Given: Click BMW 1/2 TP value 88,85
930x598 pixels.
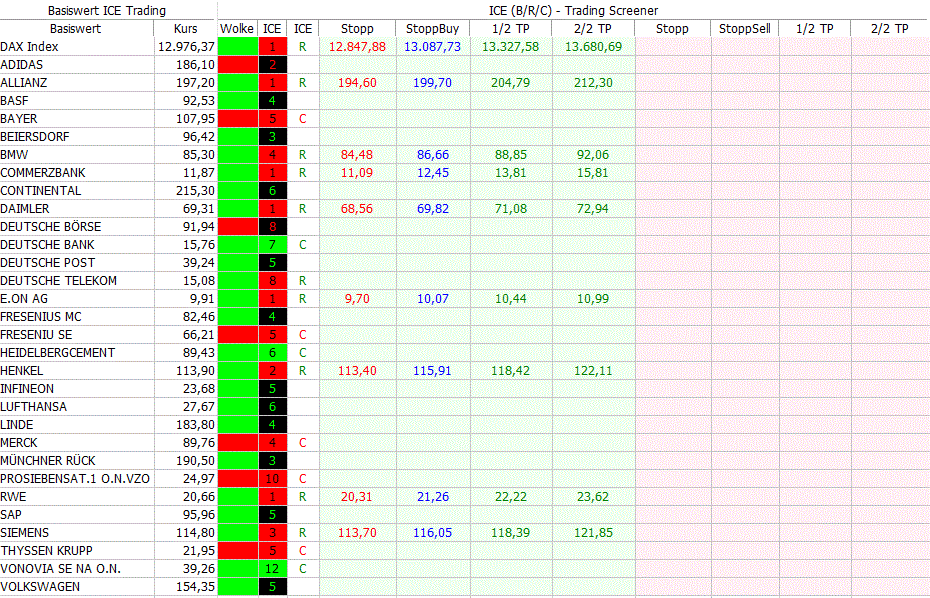Looking at the screenshot, I should click(510, 155).
